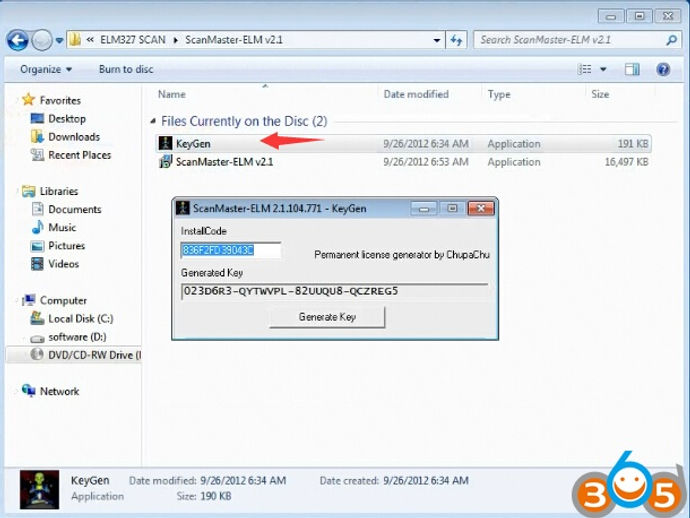Click the Libraries folder icon
This screenshot has width=690, height=518.
[29, 191]
